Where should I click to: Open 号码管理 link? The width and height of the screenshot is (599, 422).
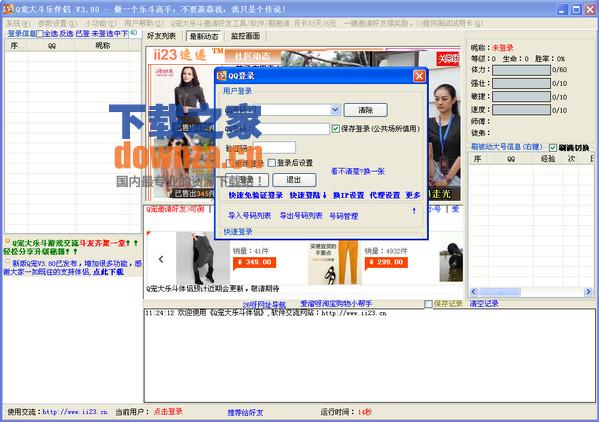click(x=343, y=216)
